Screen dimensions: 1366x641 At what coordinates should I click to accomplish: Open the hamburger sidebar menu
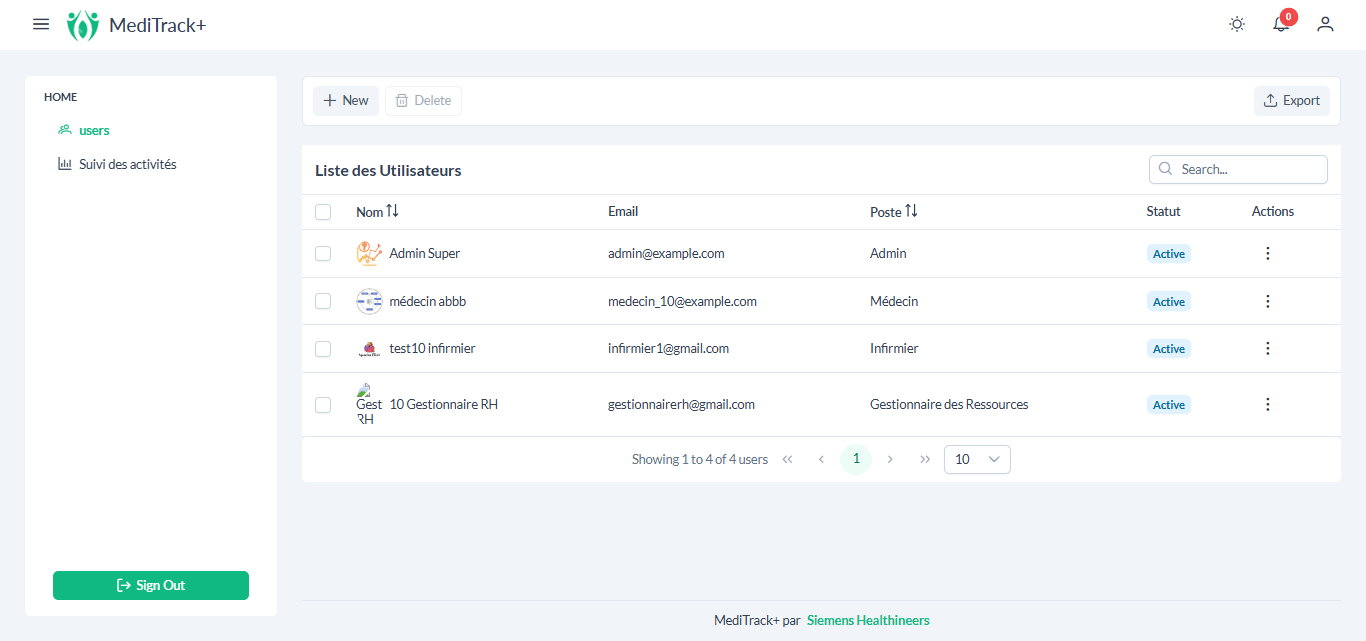[41, 24]
